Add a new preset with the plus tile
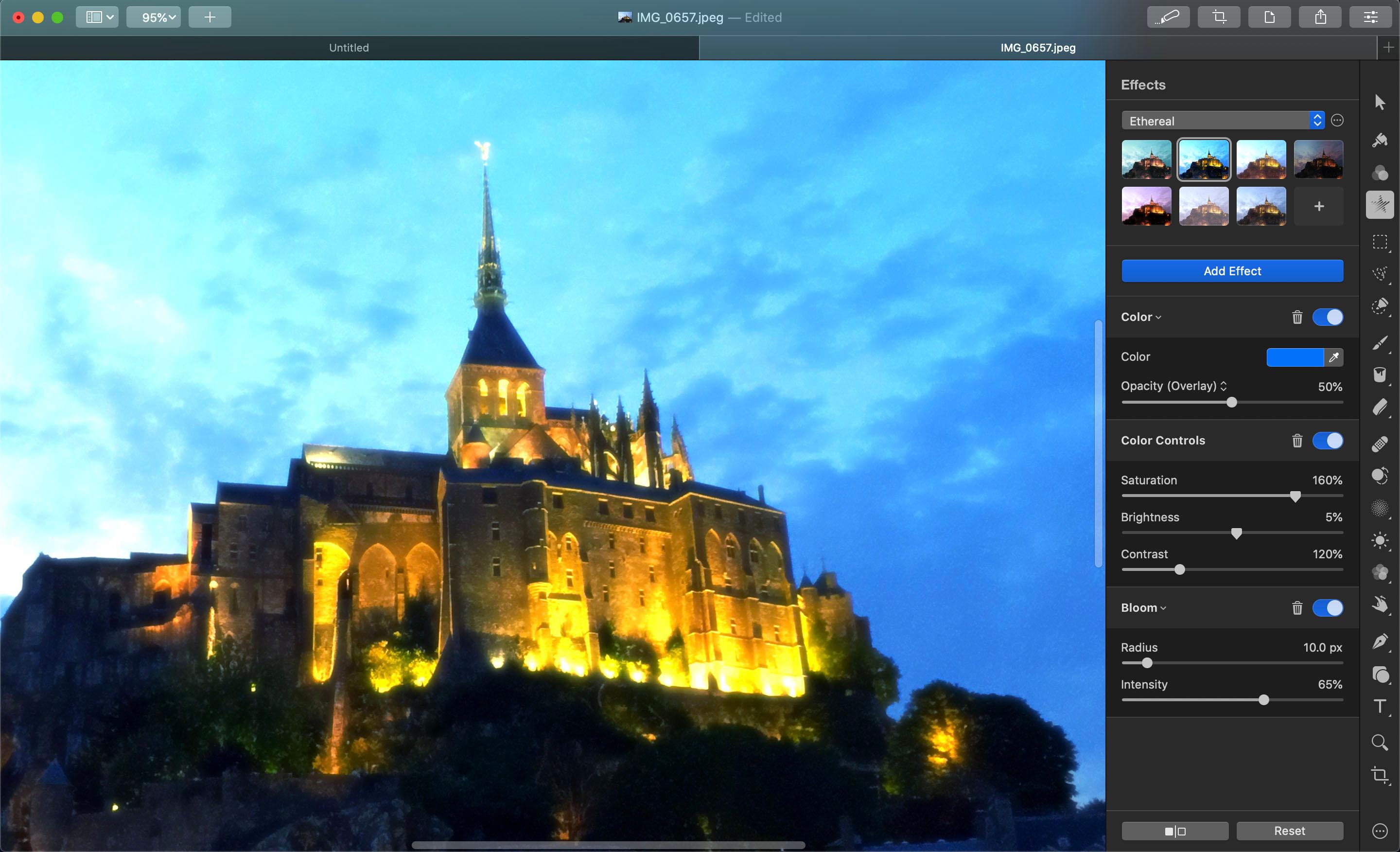Screen dimensions: 1400x852 (1319, 206)
